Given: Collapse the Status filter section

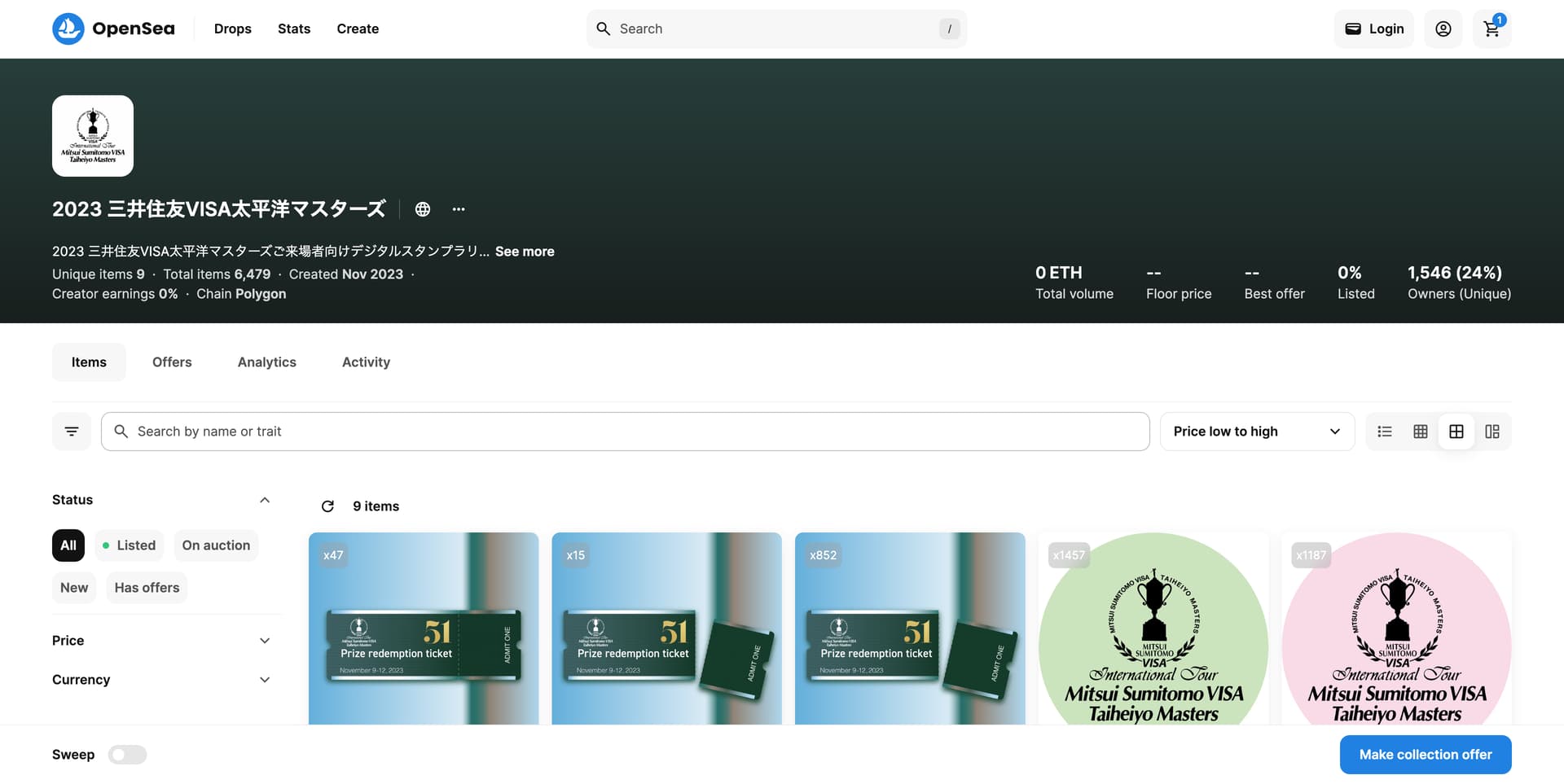Looking at the screenshot, I should pos(265,500).
